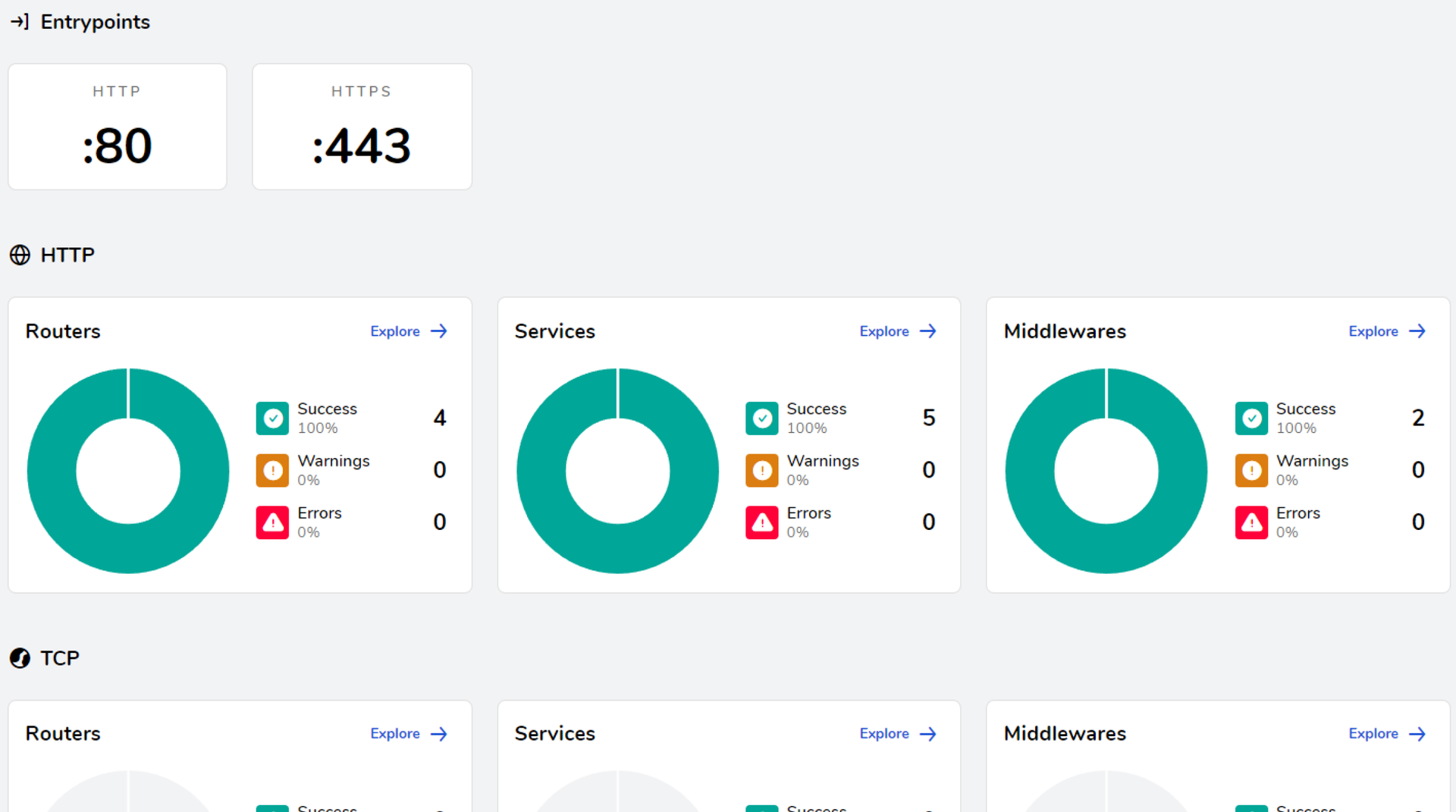Explore the TCP Services card
The height and width of the screenshot is (812, 1456).
tap(897, 734)
